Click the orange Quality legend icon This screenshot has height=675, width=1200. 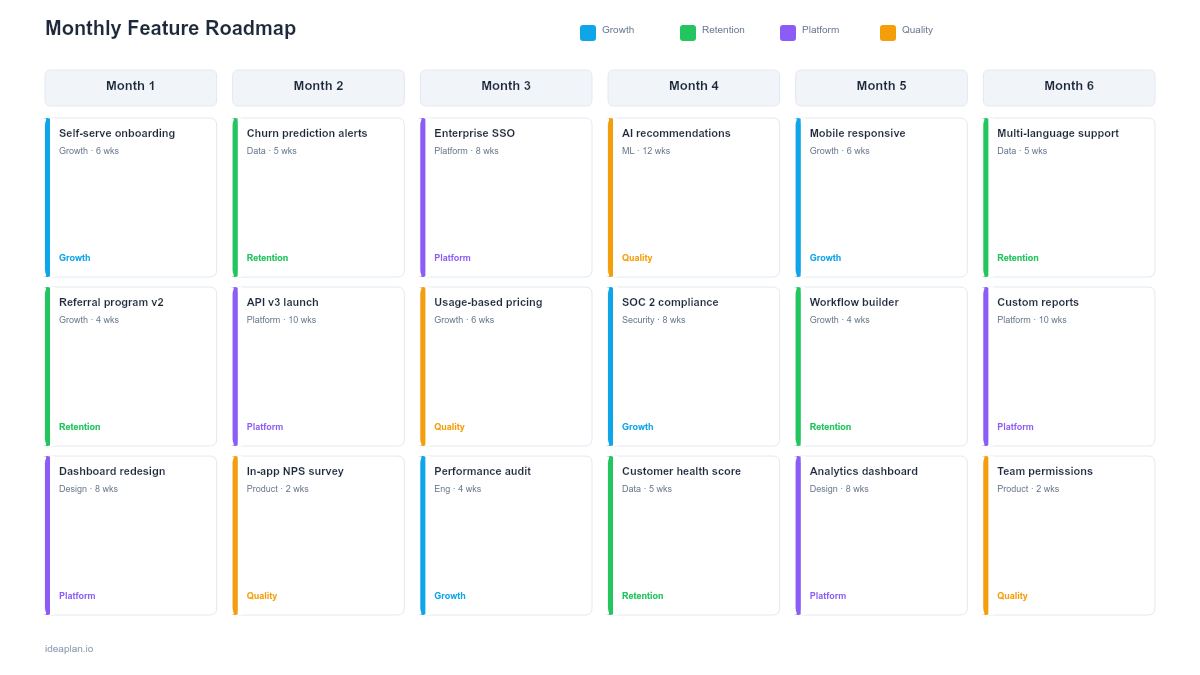pyautogui.click(x=888, y=32)
